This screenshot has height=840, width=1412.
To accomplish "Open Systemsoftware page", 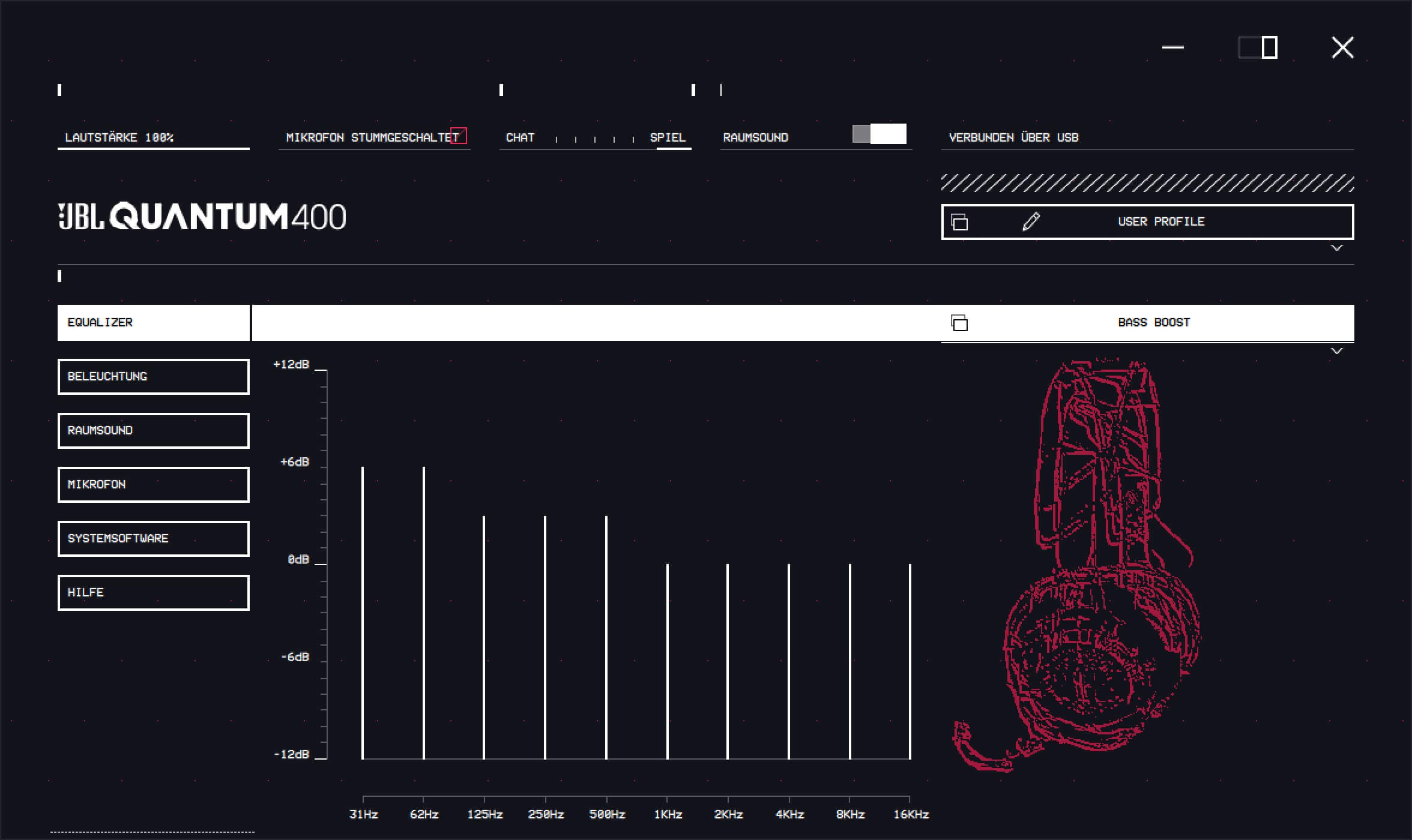I will 153,539.
